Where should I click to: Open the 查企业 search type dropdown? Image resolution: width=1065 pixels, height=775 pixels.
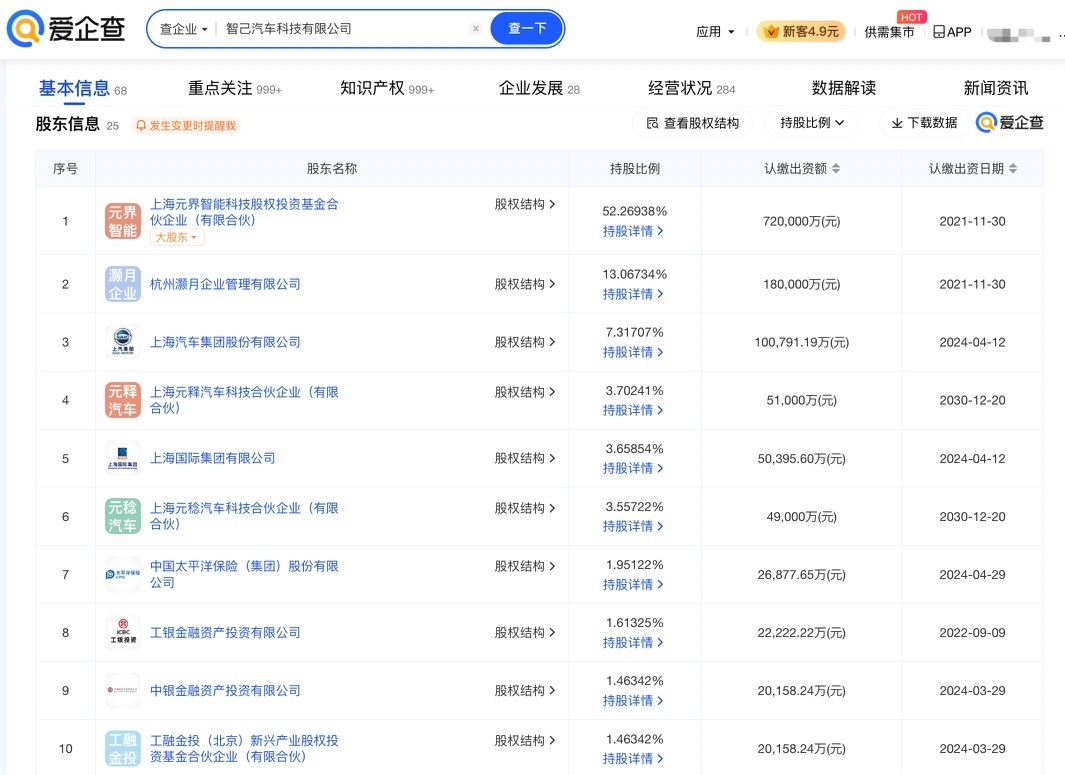pos(184,29)
